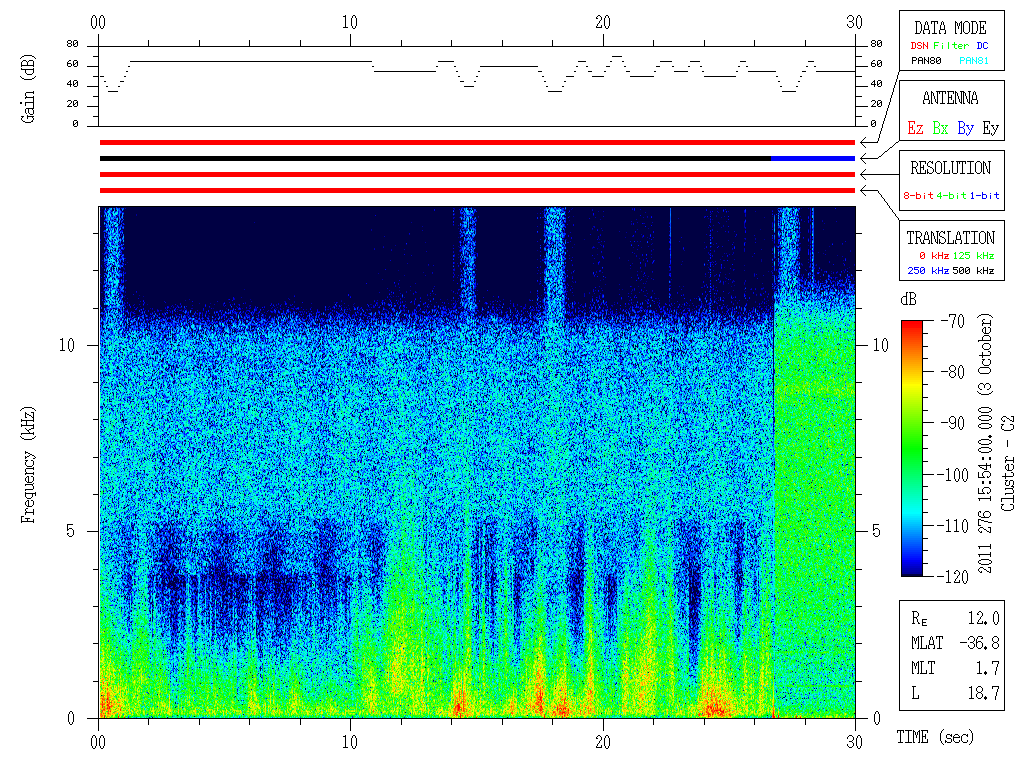1024x768 pixels.
Task: Click the Gain (dB) axis label
Action: (27, 89)
